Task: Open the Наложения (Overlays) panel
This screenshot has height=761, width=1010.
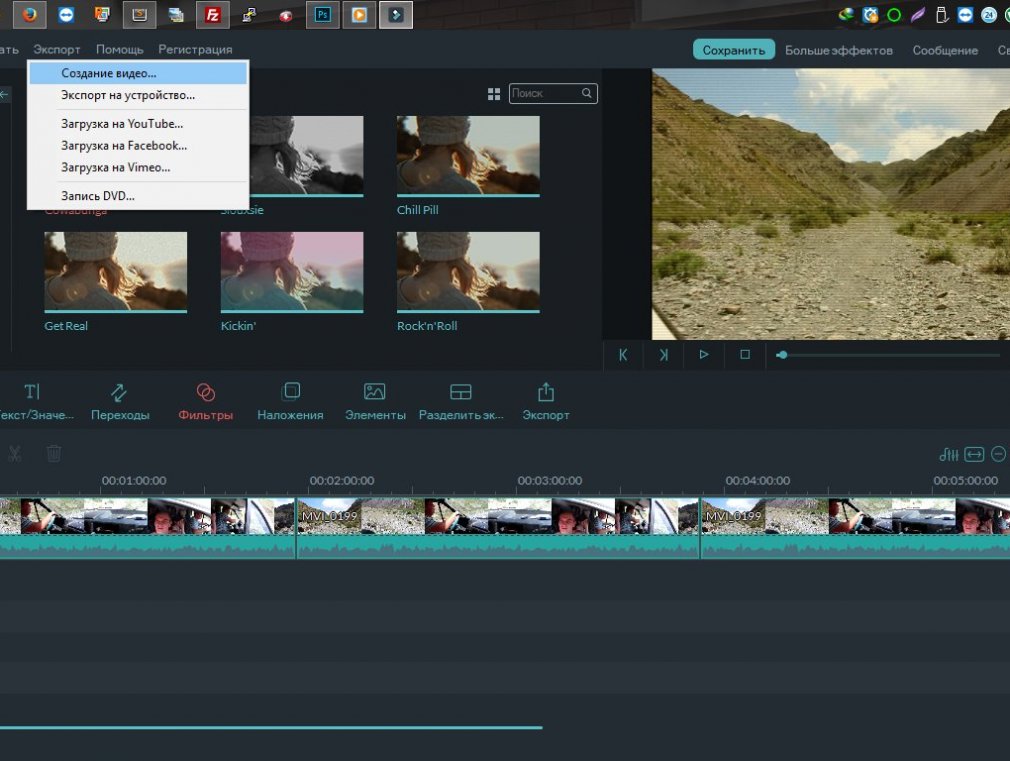Action: [x=290, y=401]
